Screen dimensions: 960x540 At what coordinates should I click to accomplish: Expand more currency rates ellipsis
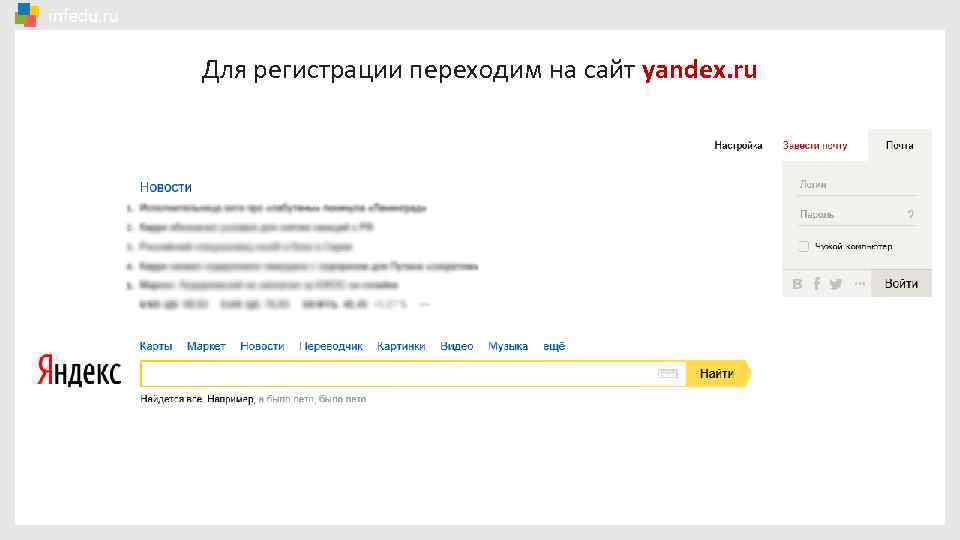point(424,304)
